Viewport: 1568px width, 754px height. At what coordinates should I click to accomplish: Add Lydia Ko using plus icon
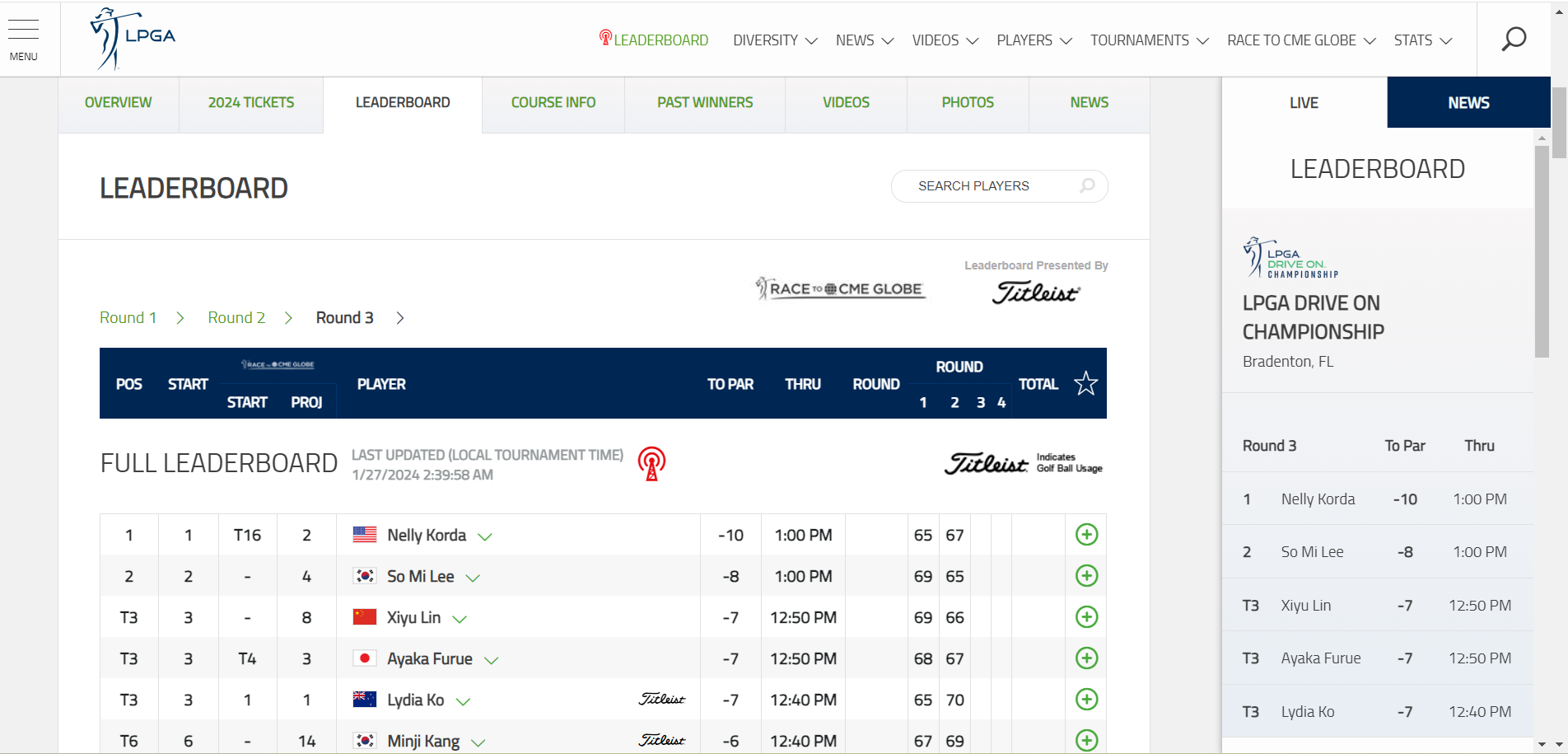[1086, 700]
